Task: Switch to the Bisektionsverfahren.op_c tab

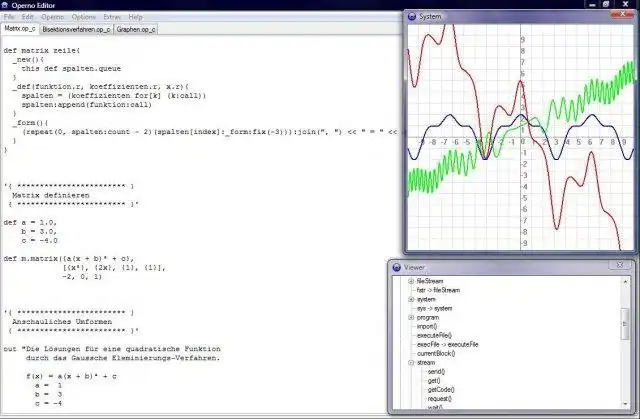Action: 76,29
